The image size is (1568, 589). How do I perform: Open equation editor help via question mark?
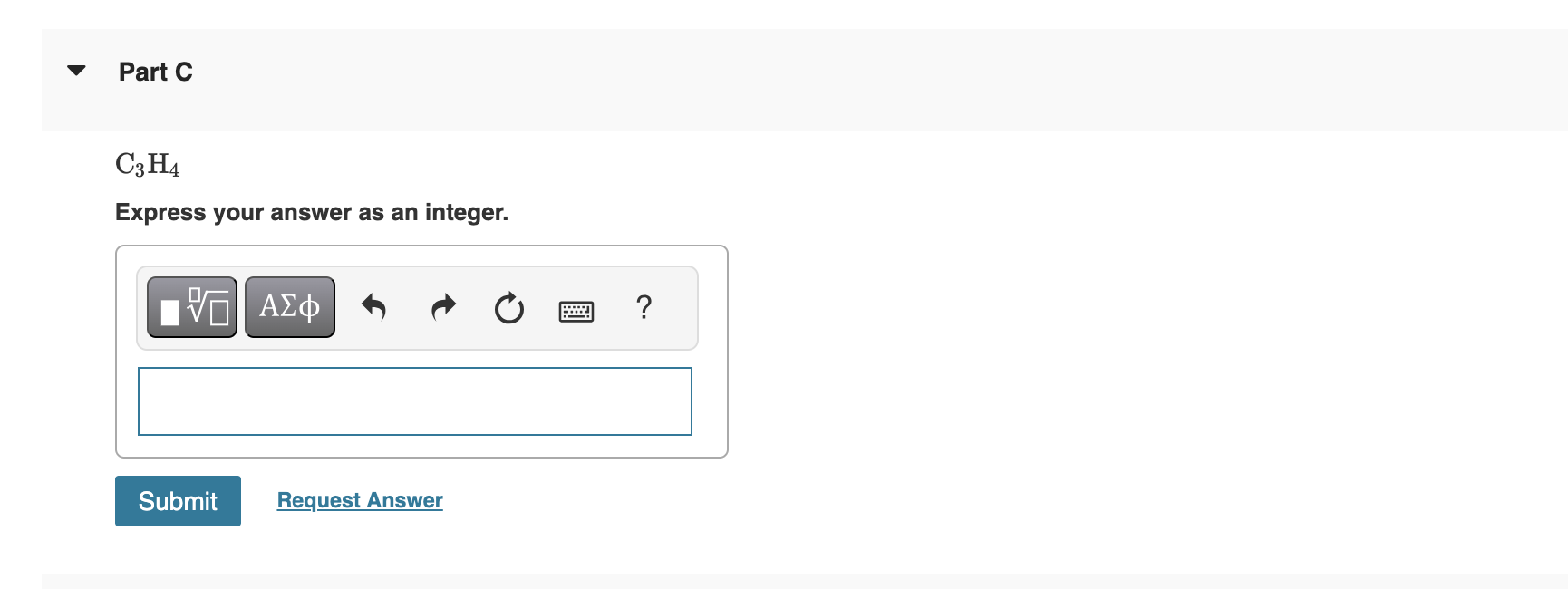pyautogui.click(x=644, y=308)
